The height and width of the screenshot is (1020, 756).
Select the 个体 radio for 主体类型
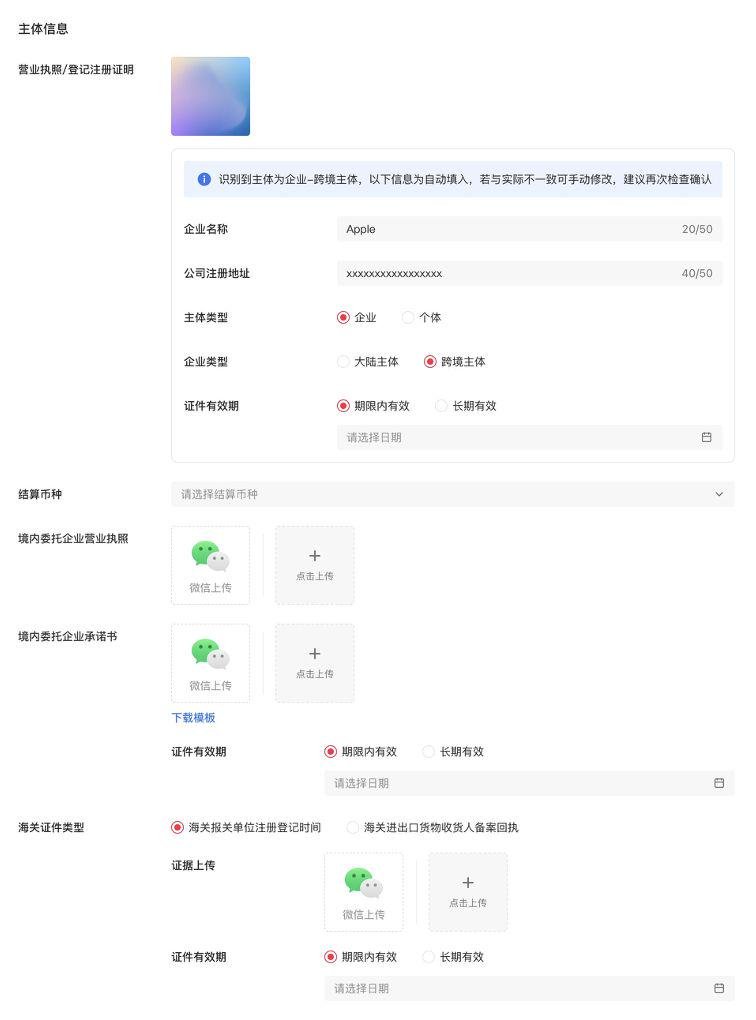coord(408,317)
